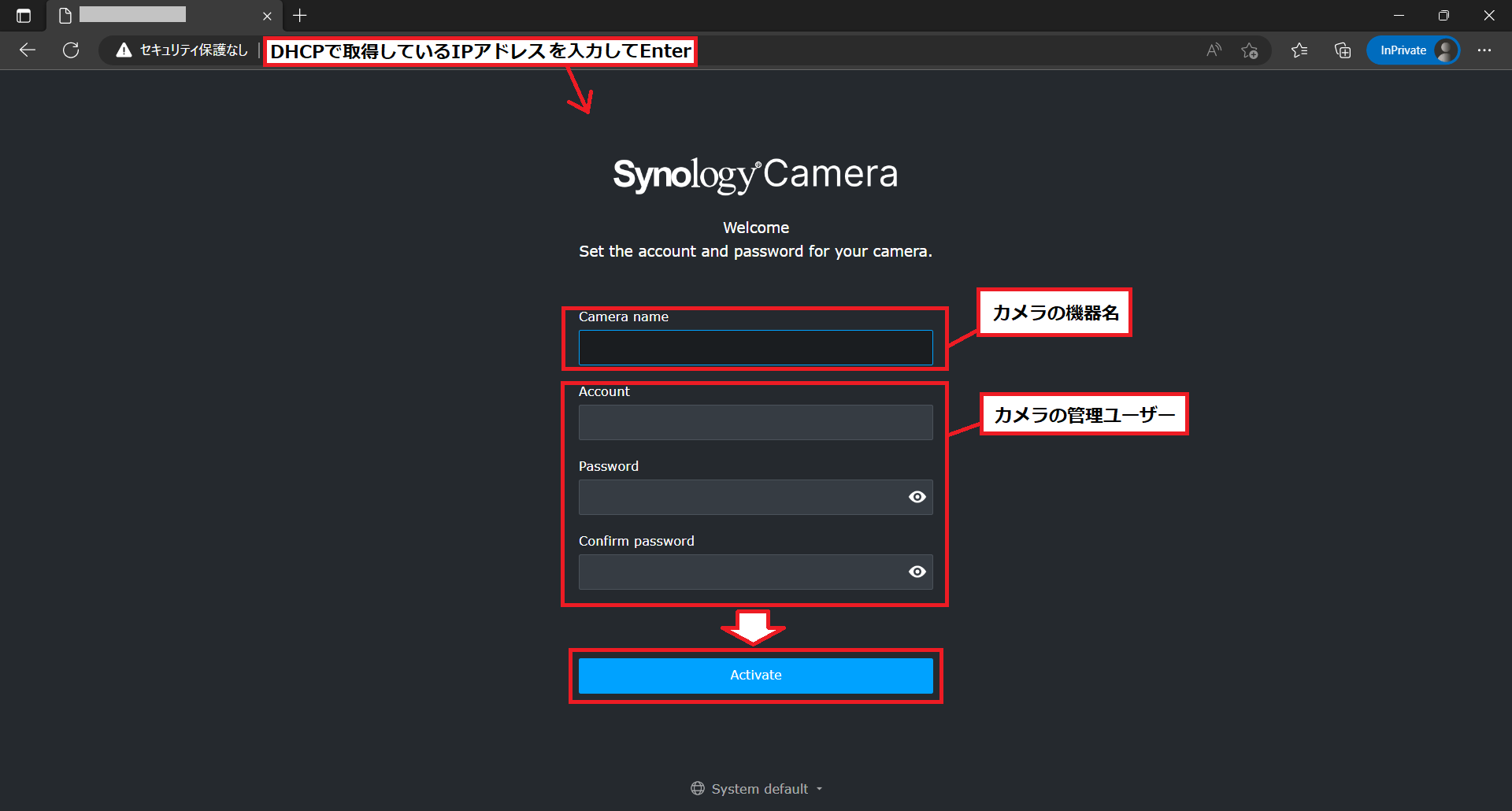
Task: Click the Activate button
Action: pyautogui.click(x=754, y=675)
